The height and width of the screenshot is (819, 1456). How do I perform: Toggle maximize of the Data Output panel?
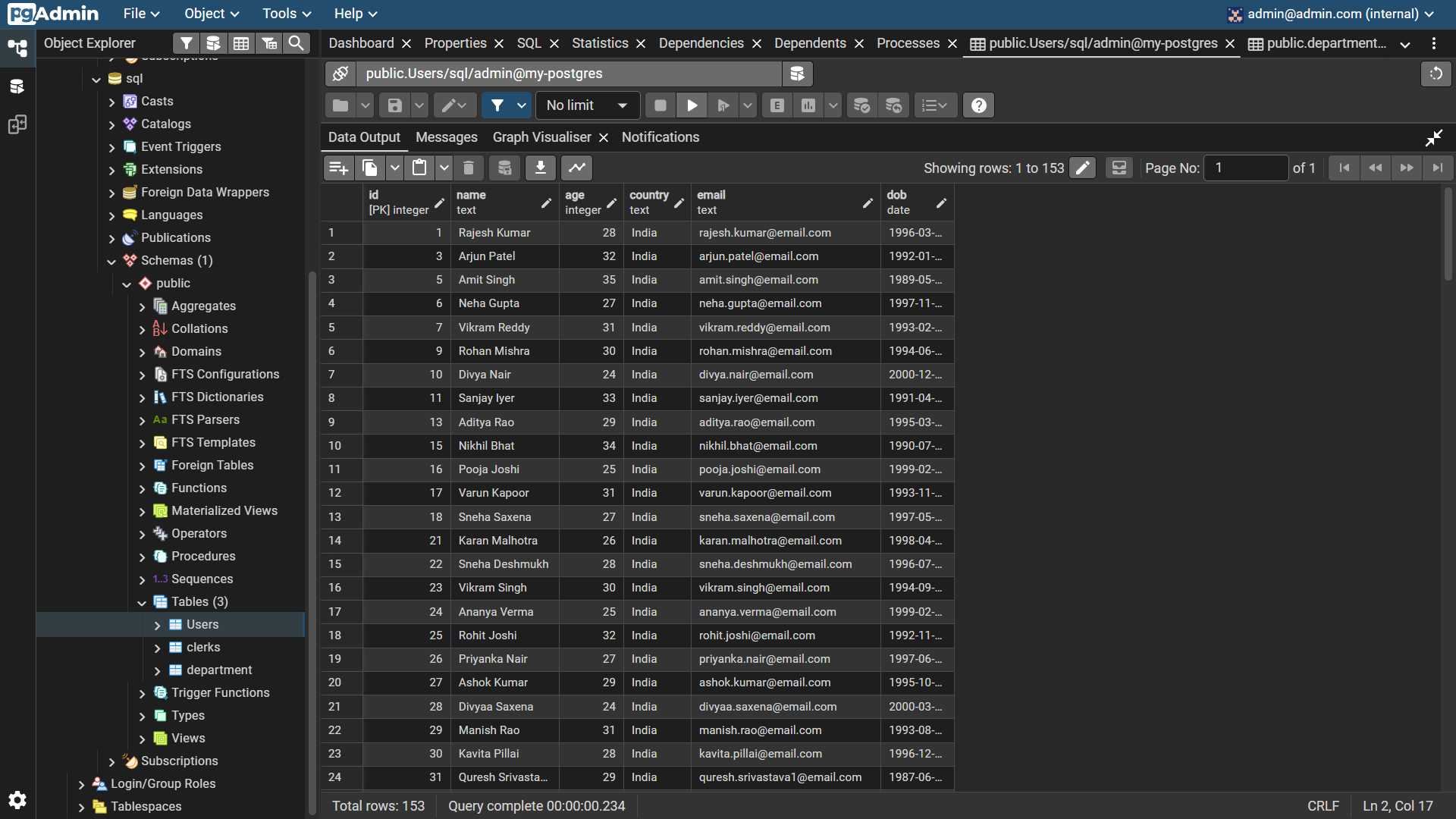(1435, 137)
